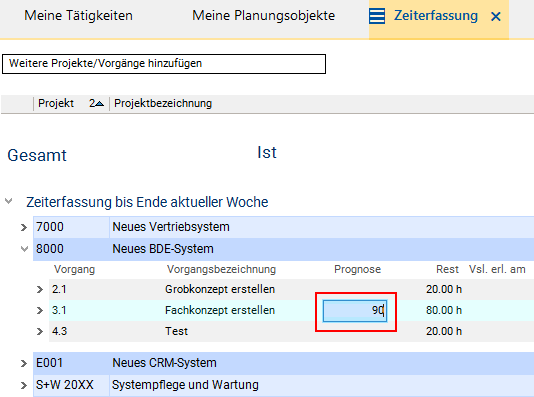Viewport: 534px width, 397px height.
Task: Click Projektbezeichnung column header
Action: [163, 103]
